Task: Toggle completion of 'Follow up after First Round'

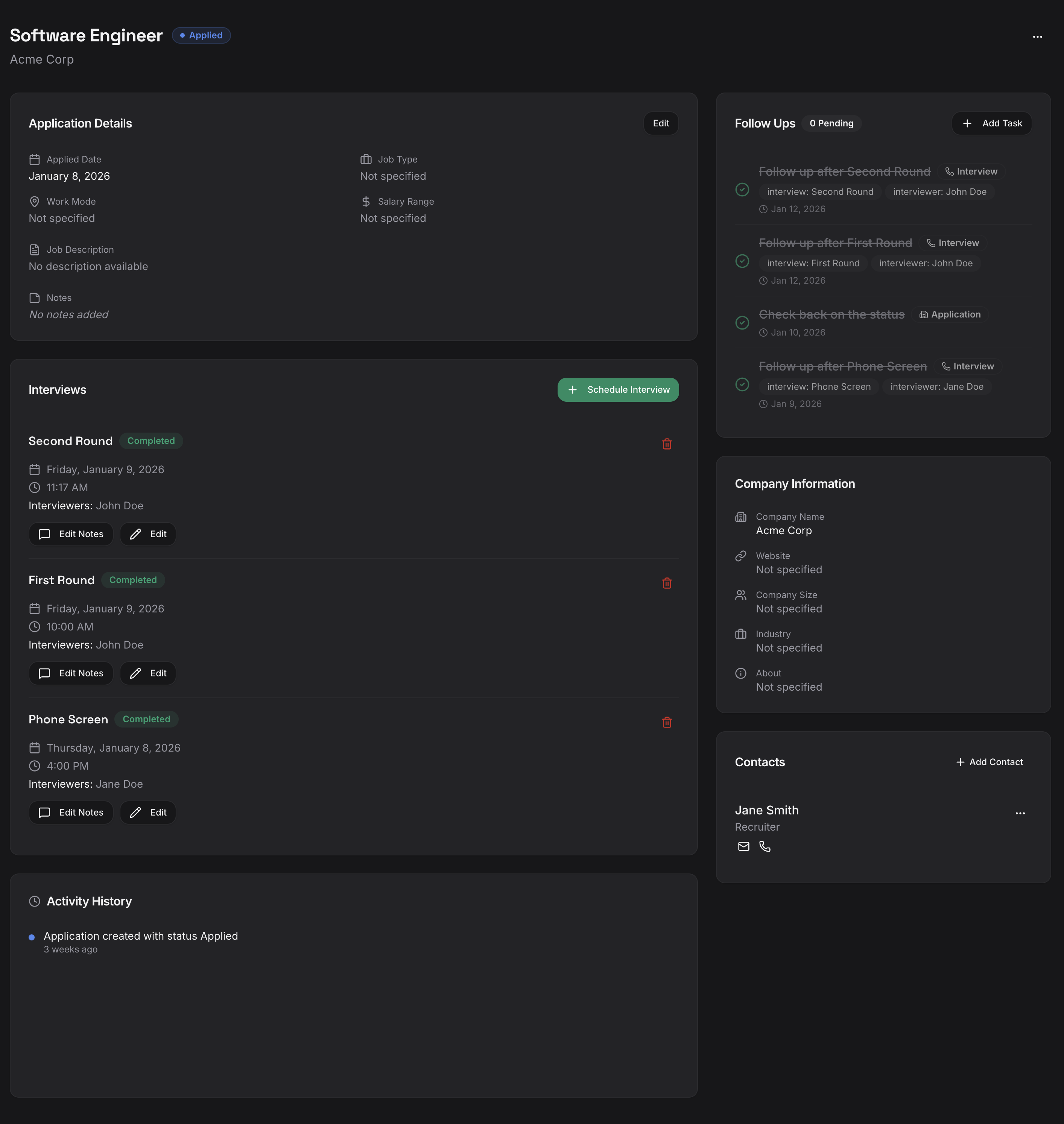Action: click(742, 261)
